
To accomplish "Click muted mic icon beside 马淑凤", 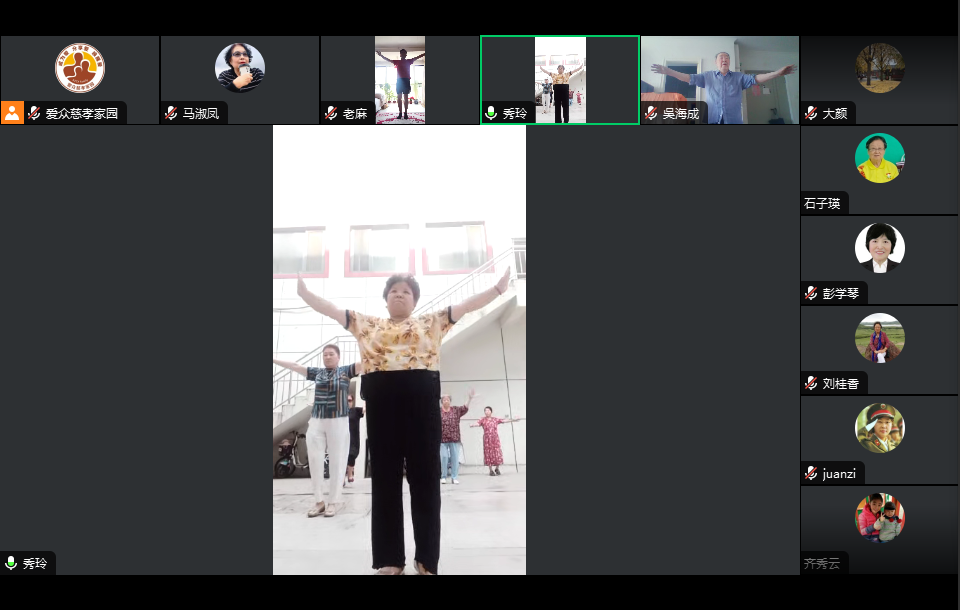I will tap(172, 114).
